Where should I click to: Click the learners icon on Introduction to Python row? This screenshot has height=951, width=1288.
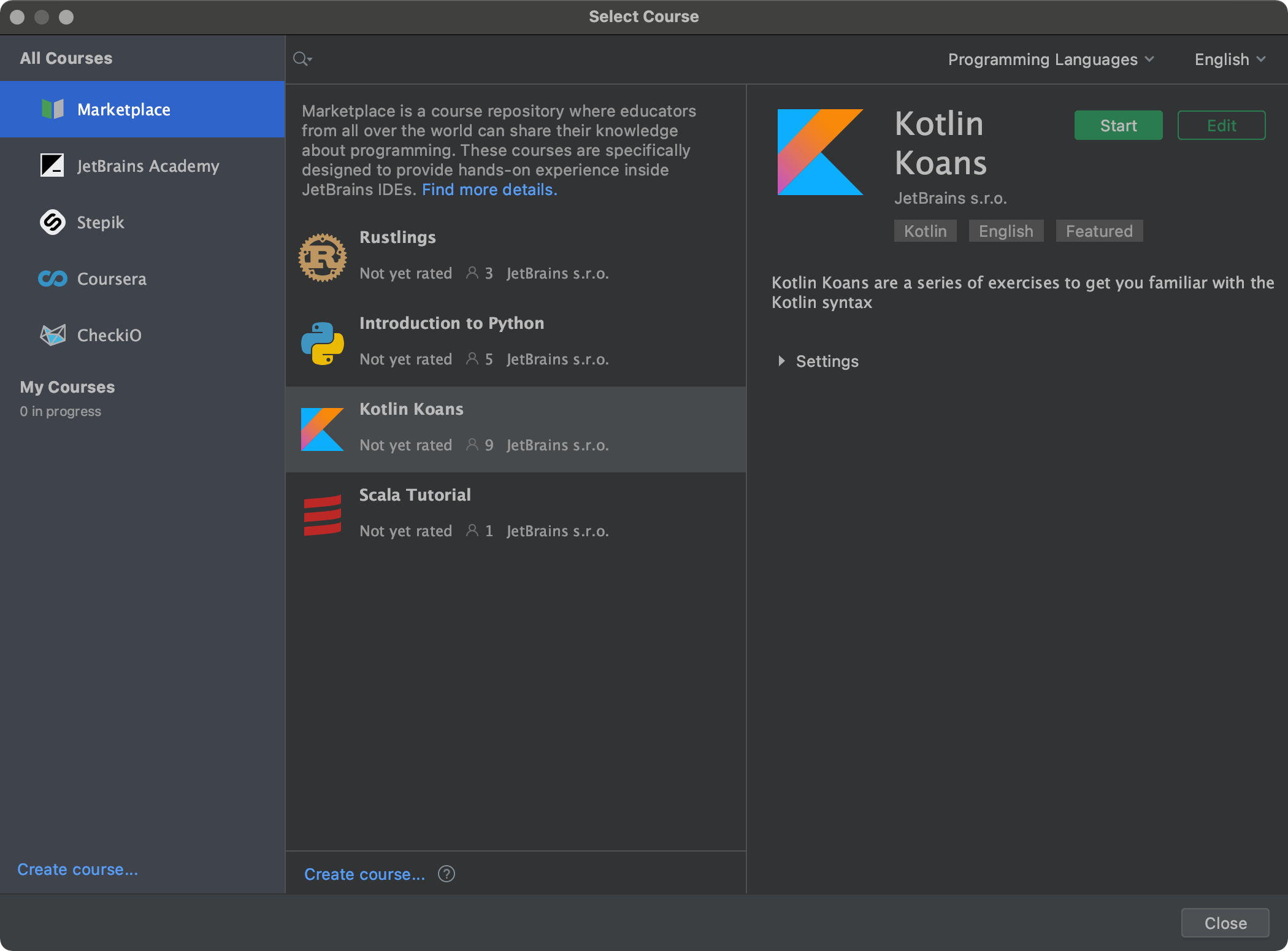(472, 359)
